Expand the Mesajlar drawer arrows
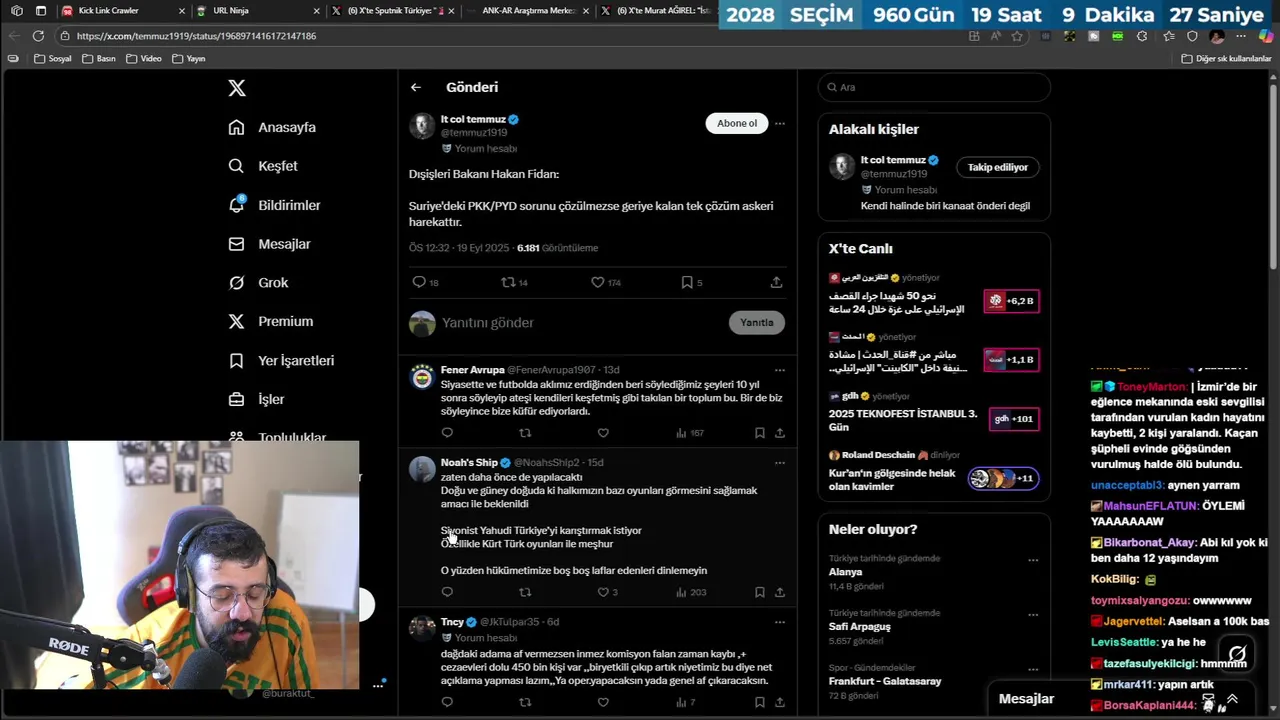 [x=1232, y=699]
